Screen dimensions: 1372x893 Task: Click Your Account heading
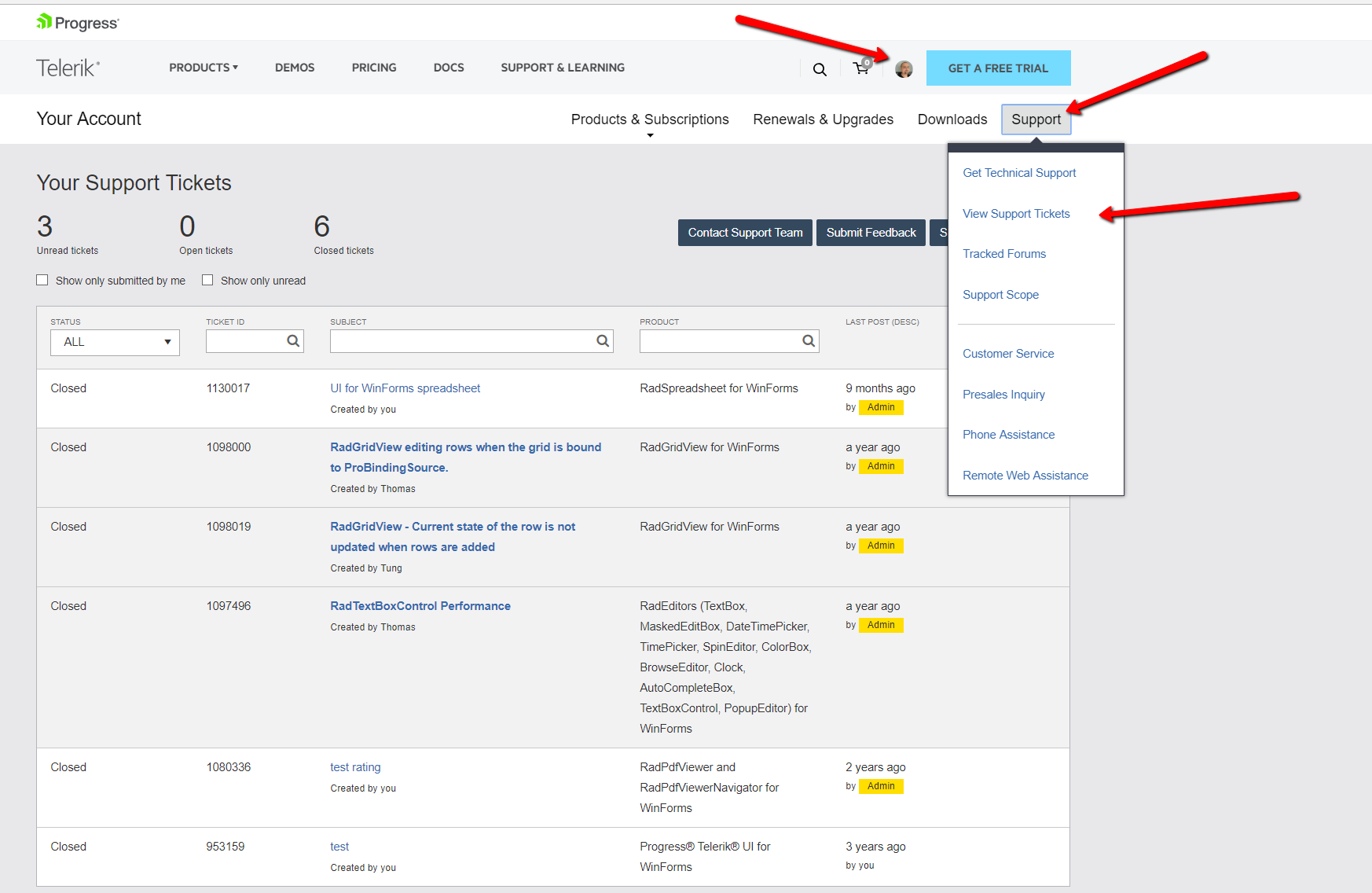point(89,119)
